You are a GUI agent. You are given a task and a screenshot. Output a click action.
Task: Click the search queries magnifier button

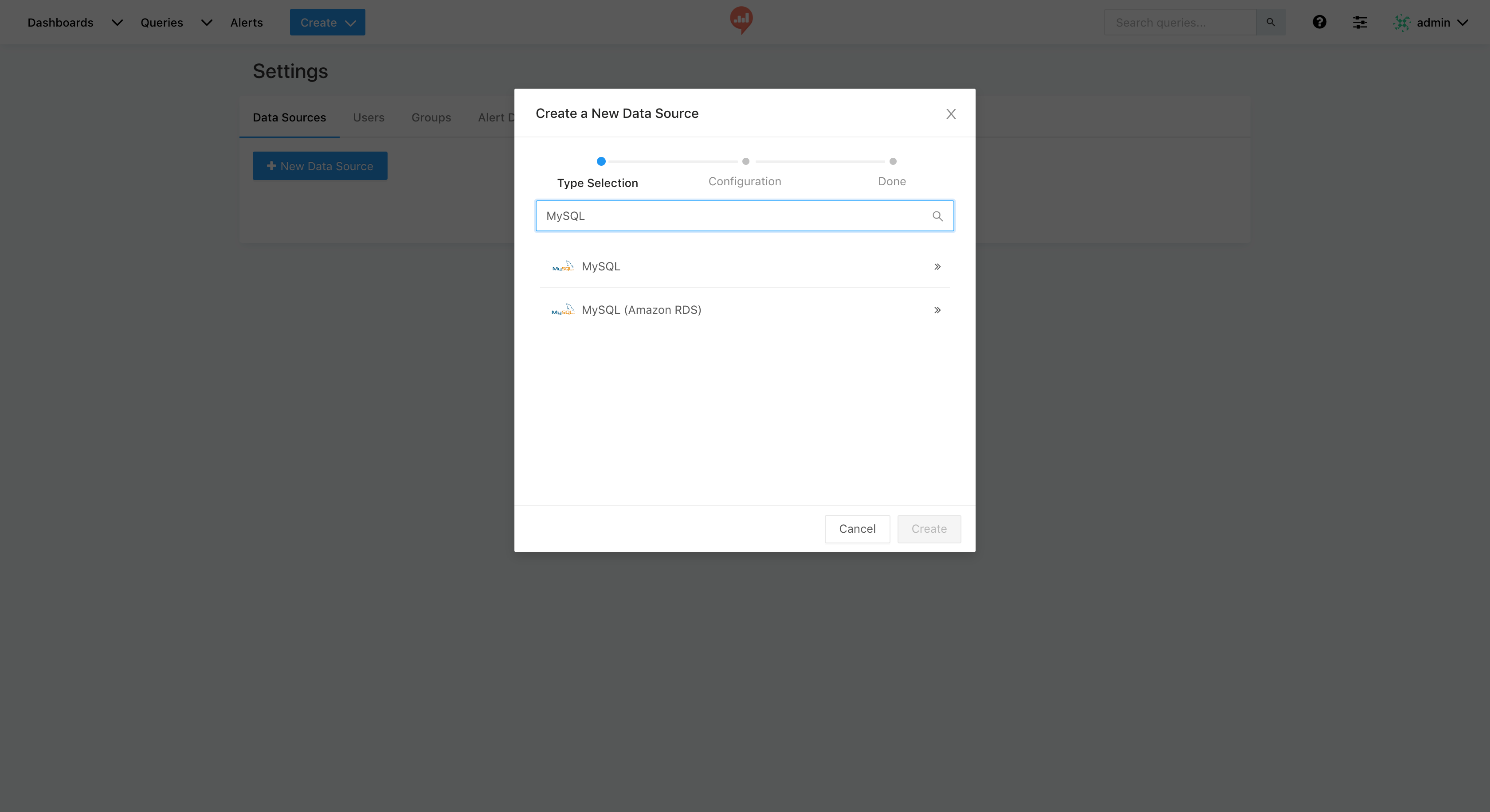1270,22
